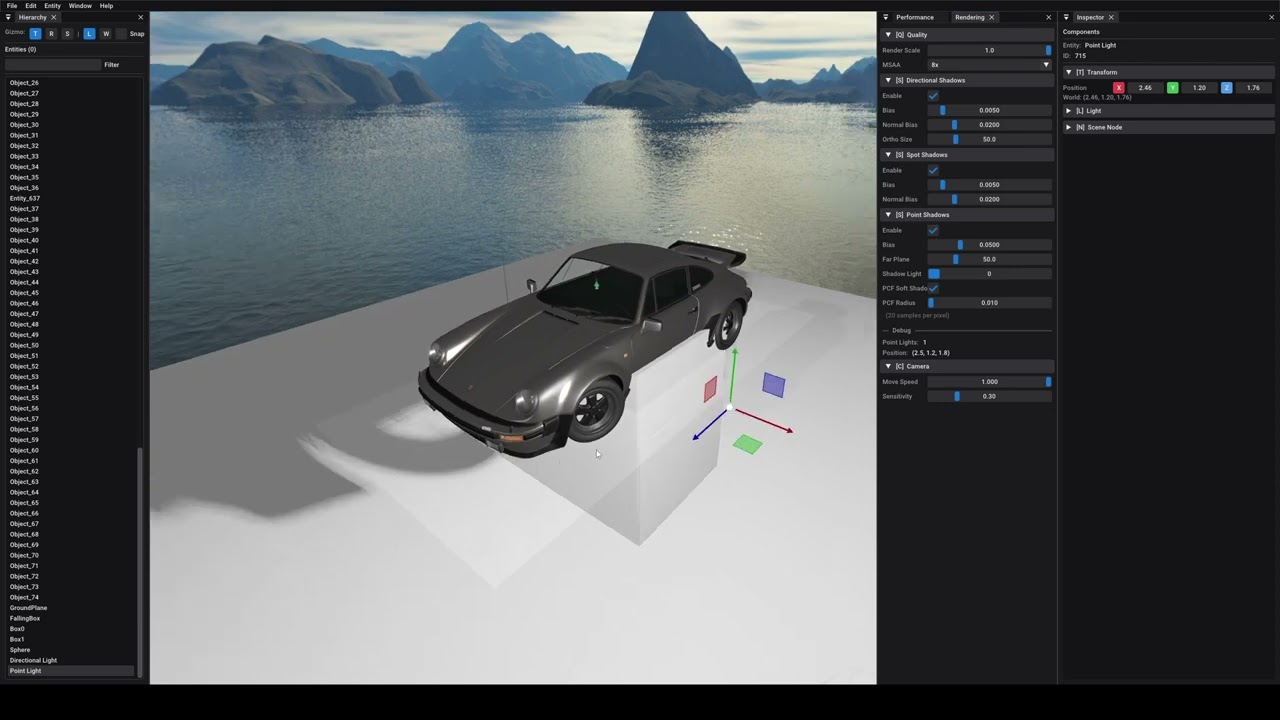The height and width of the screenshot is (720, 1280).
Task: Click the green light marker above the car
Action: pos(596,285)
